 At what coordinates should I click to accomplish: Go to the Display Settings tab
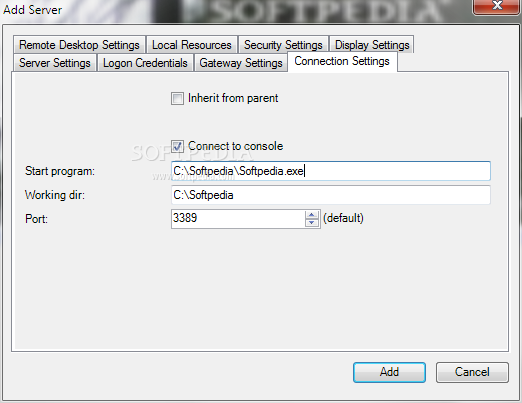[x=372, y=45]
